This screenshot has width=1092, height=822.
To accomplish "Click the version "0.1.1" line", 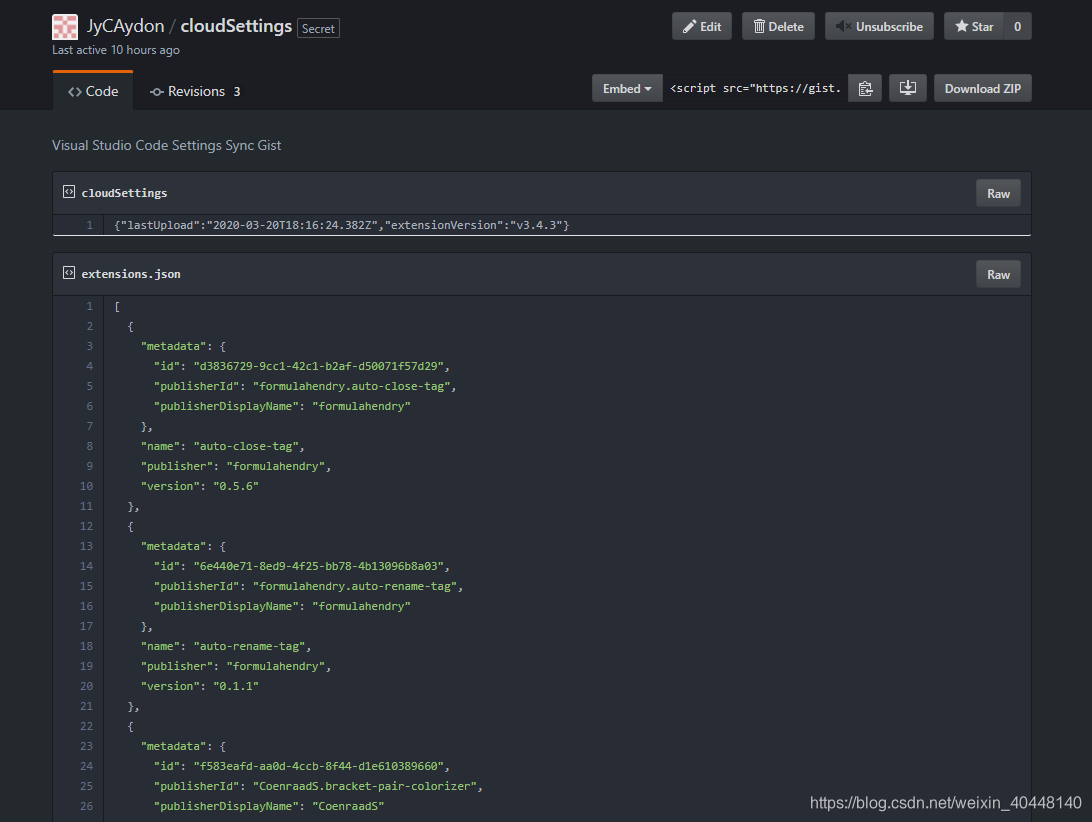I will pyautogui.click(x=199, y=686).
